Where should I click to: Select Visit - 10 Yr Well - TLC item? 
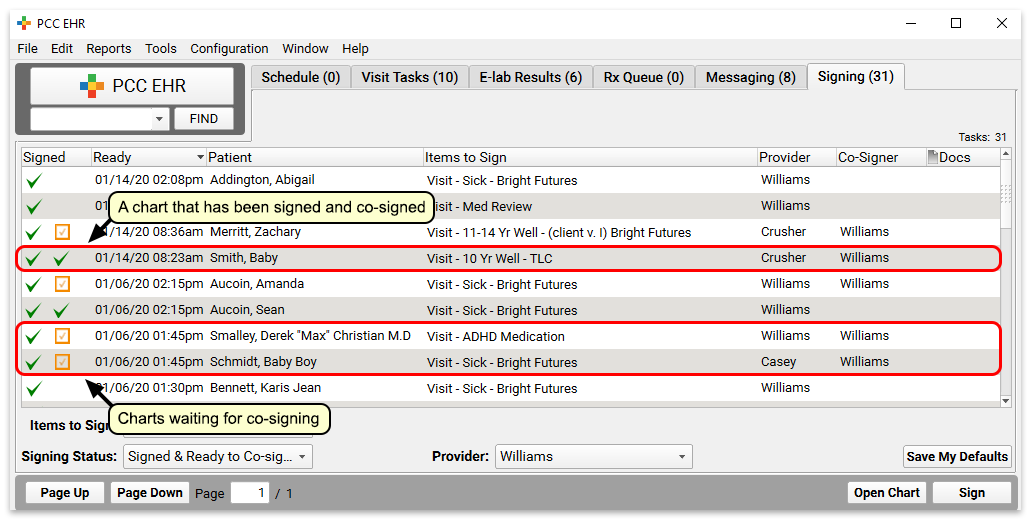coord(489,258)
